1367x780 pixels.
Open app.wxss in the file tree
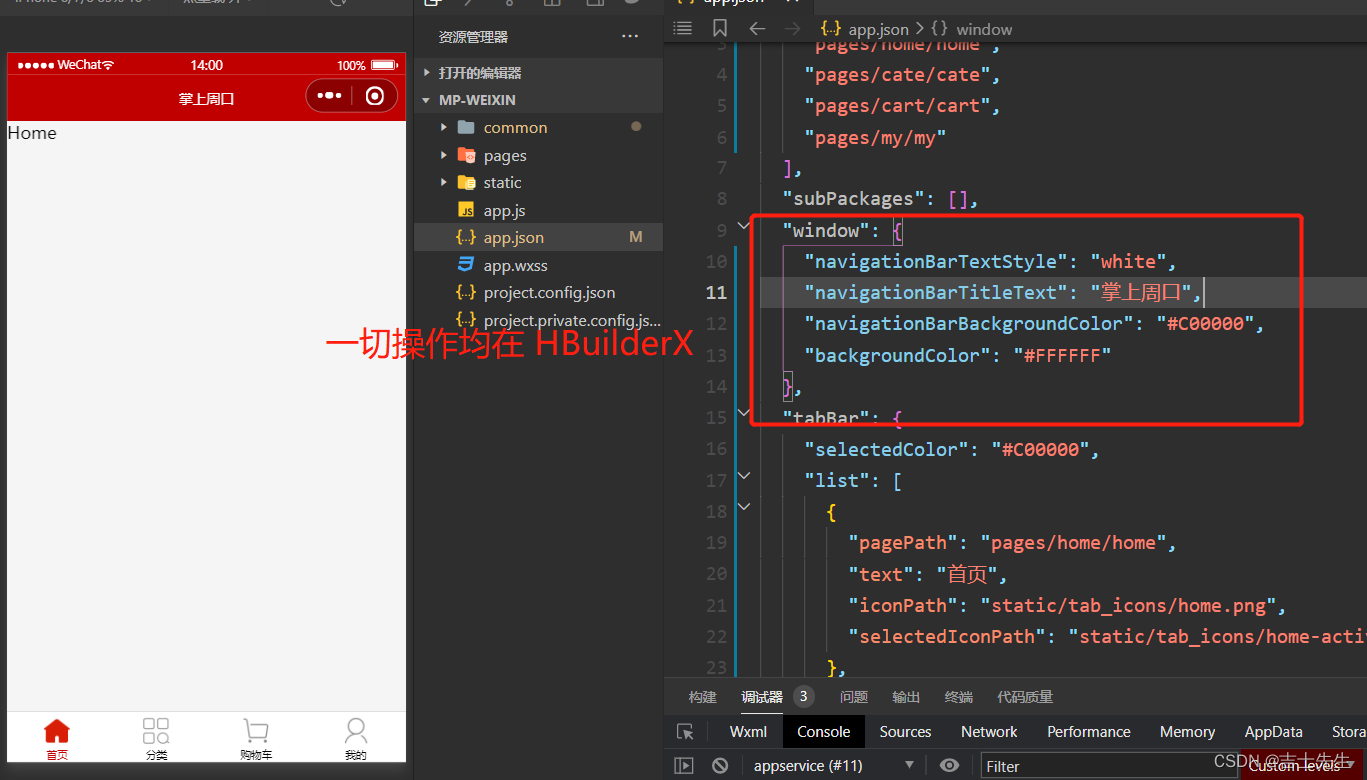[x=538, y=265]
